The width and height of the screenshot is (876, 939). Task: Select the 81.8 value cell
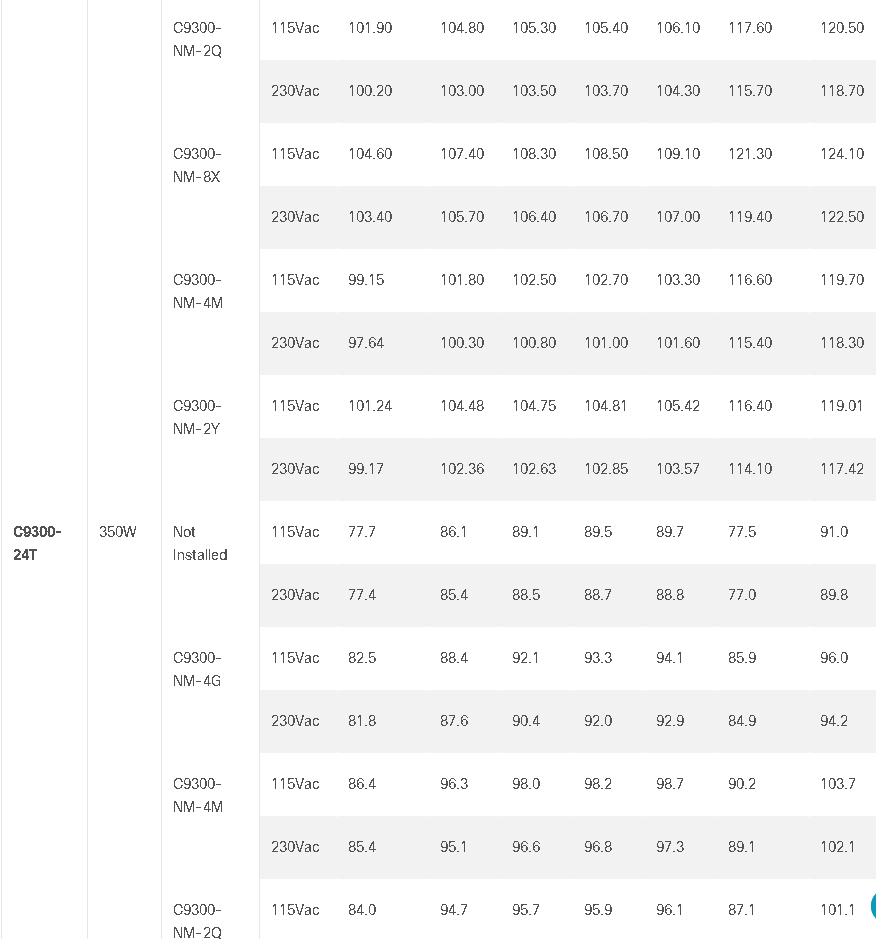coord(362,721)
